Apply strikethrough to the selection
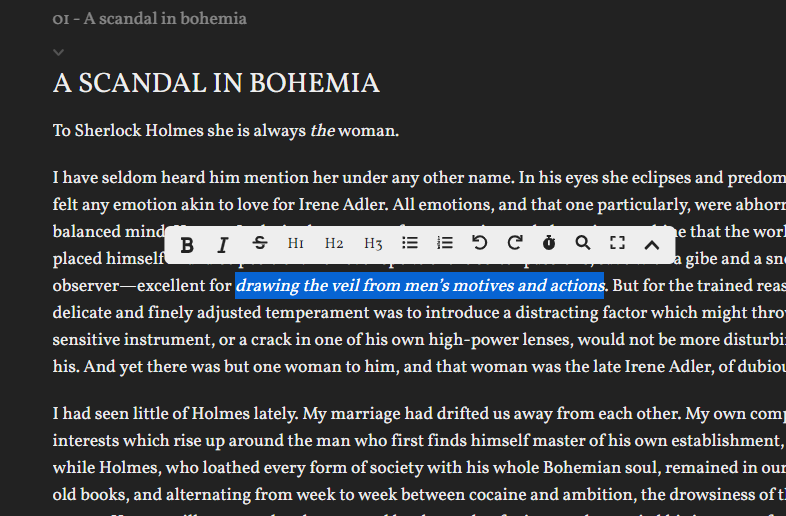Image resolution: width=786 pixels, height=516 pixels. pos(260,244)
